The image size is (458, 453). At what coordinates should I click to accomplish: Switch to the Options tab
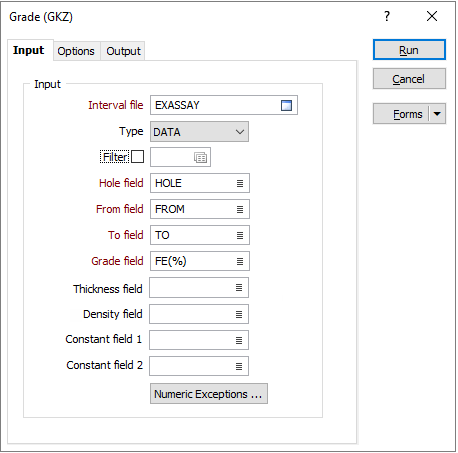click(76, 51)
